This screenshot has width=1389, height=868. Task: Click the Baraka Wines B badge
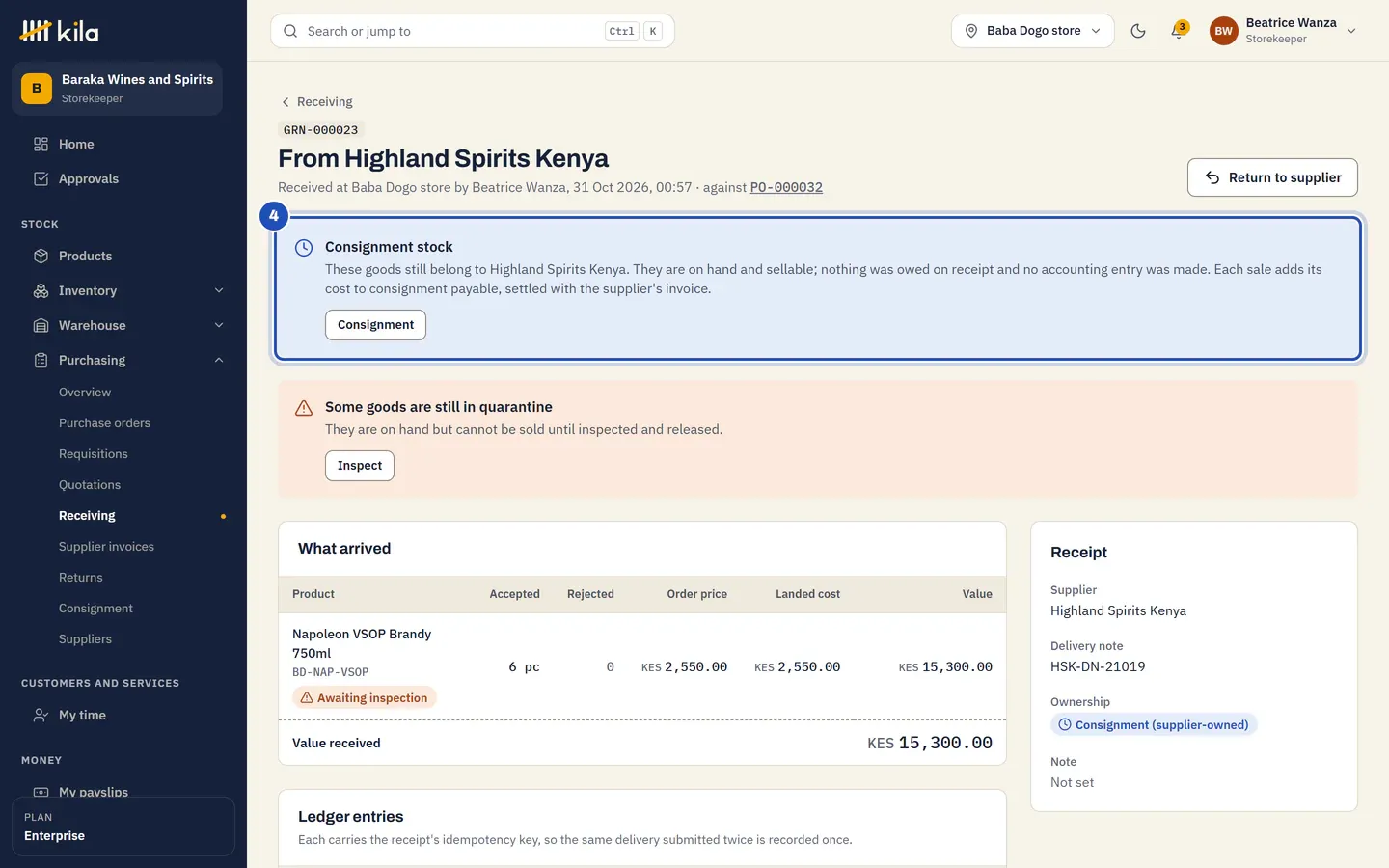[37, 89]
